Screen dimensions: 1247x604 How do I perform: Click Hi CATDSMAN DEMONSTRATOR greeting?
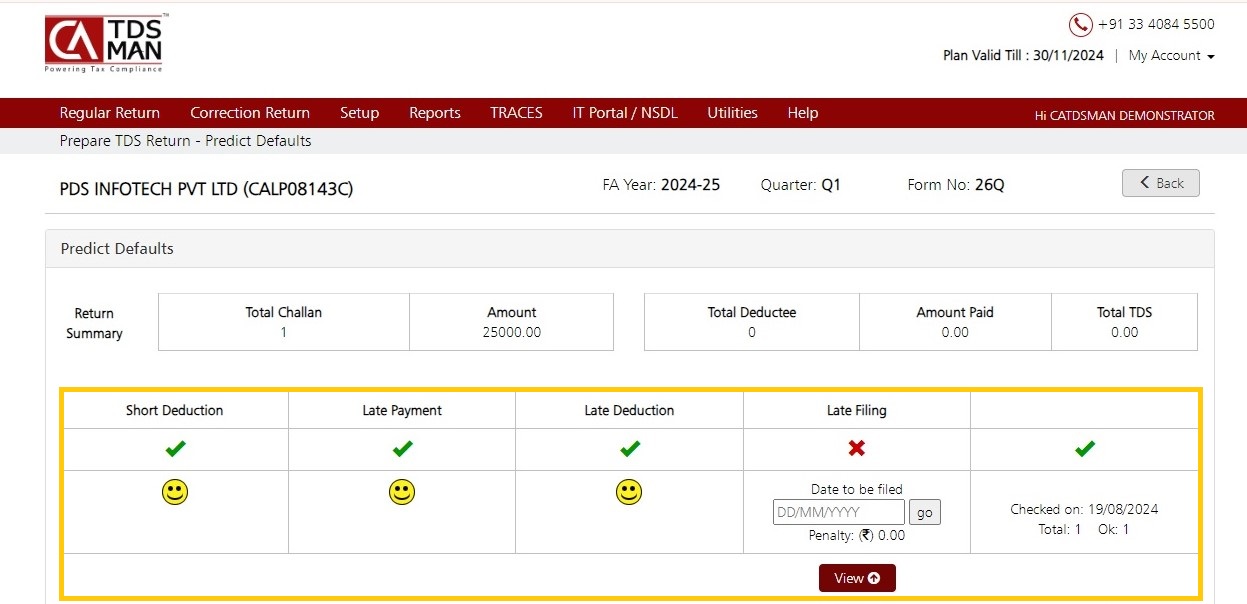tap(1125, 115)
